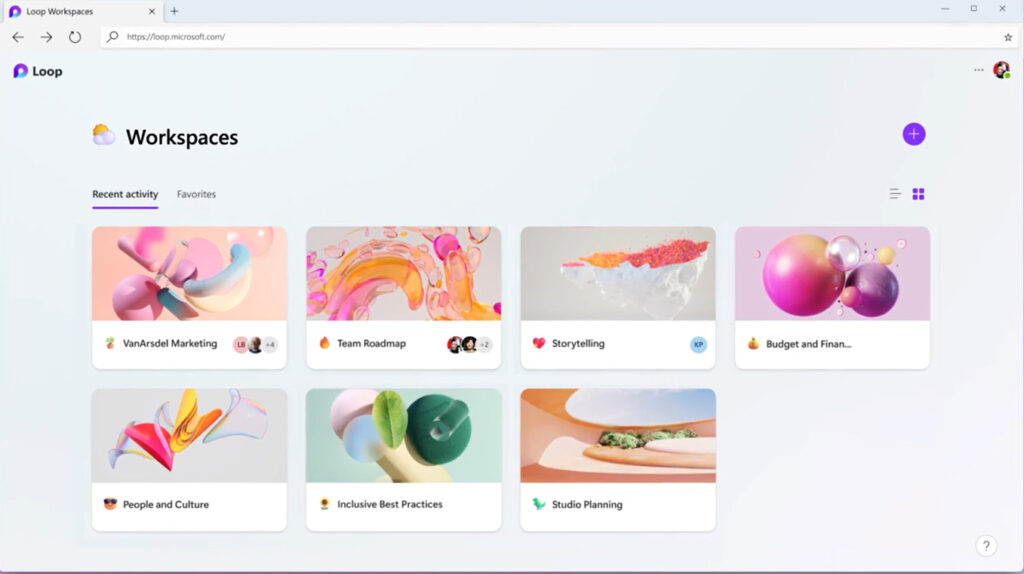Viewport: 1024px width, 574px height.
Task: Click the KP member avatar on Storytelling
Action: [x=698, y=344]
